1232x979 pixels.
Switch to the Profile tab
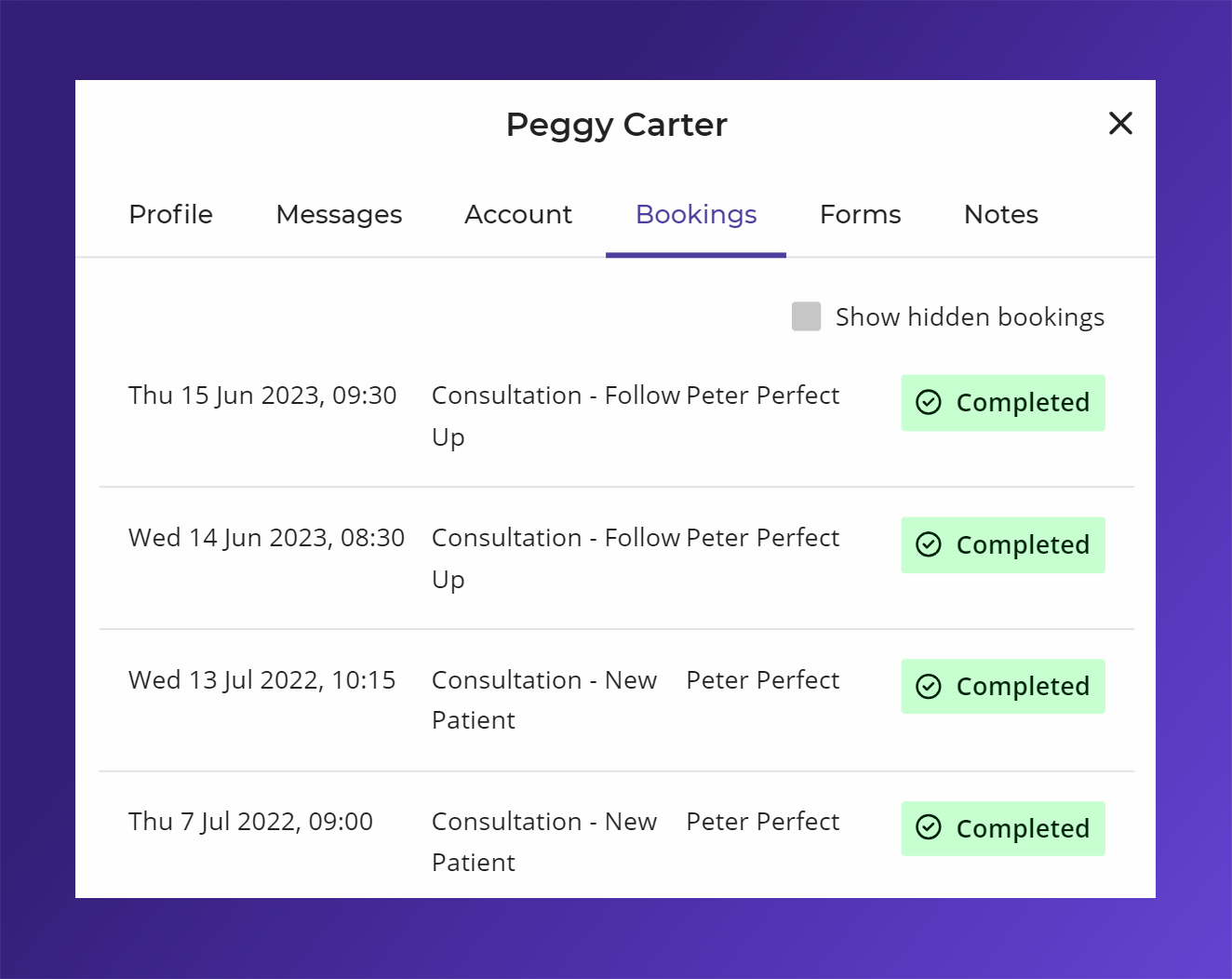170,215
